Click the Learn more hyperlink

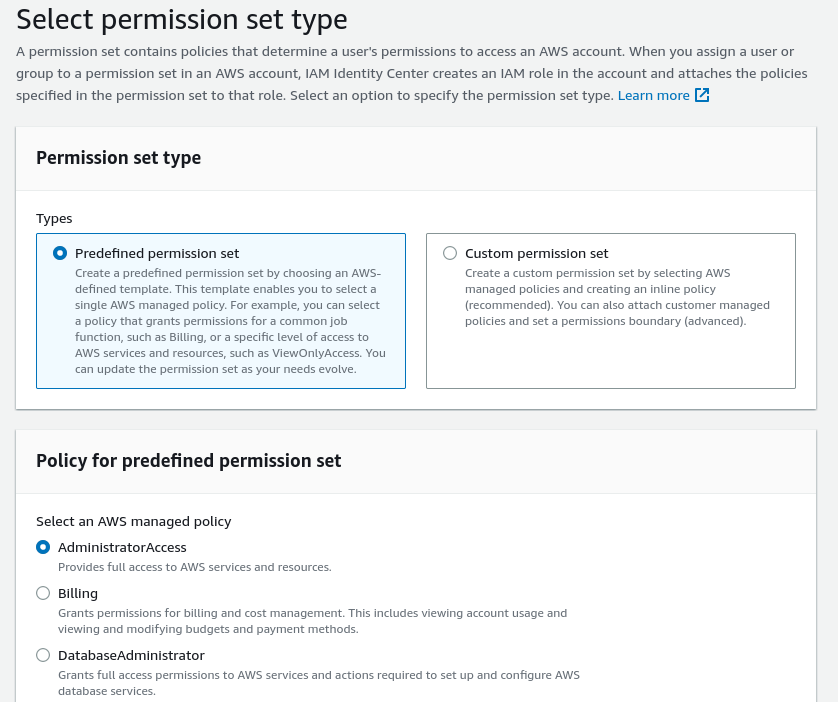point(653,96)
